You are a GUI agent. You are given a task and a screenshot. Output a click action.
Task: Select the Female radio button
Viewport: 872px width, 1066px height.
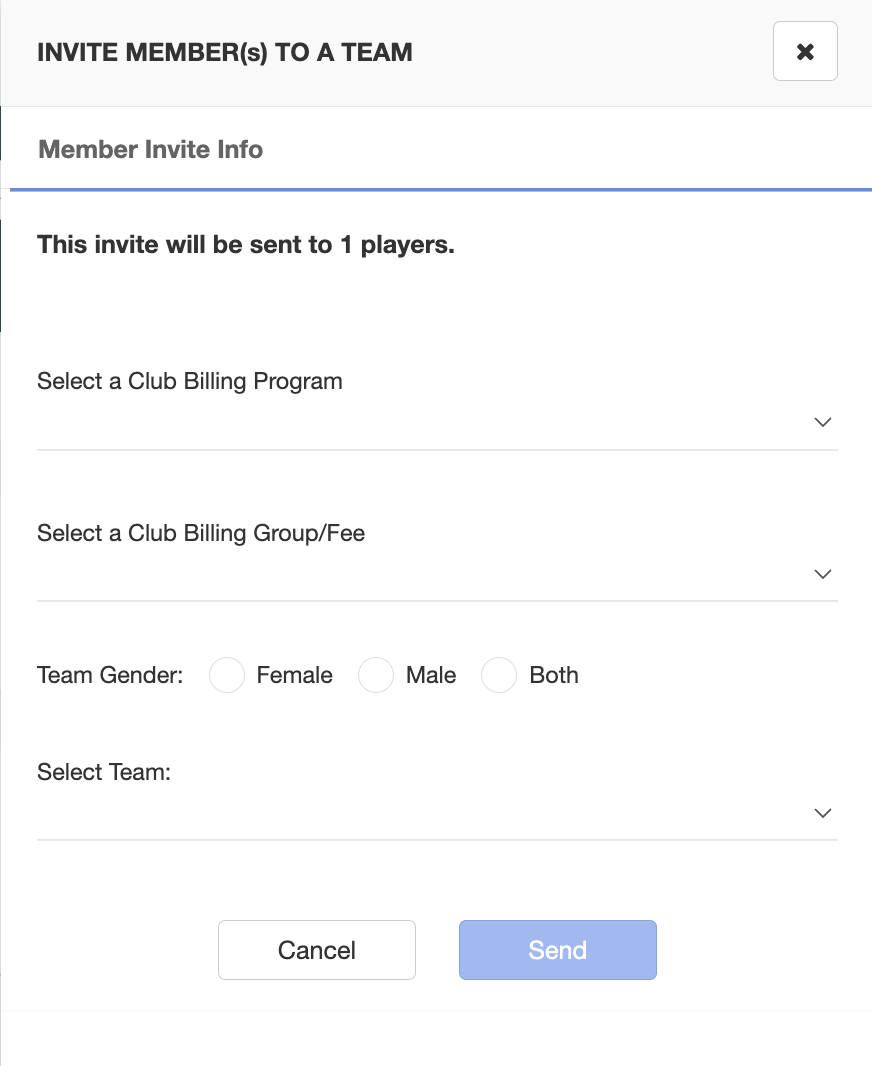[x=227, y=675]
